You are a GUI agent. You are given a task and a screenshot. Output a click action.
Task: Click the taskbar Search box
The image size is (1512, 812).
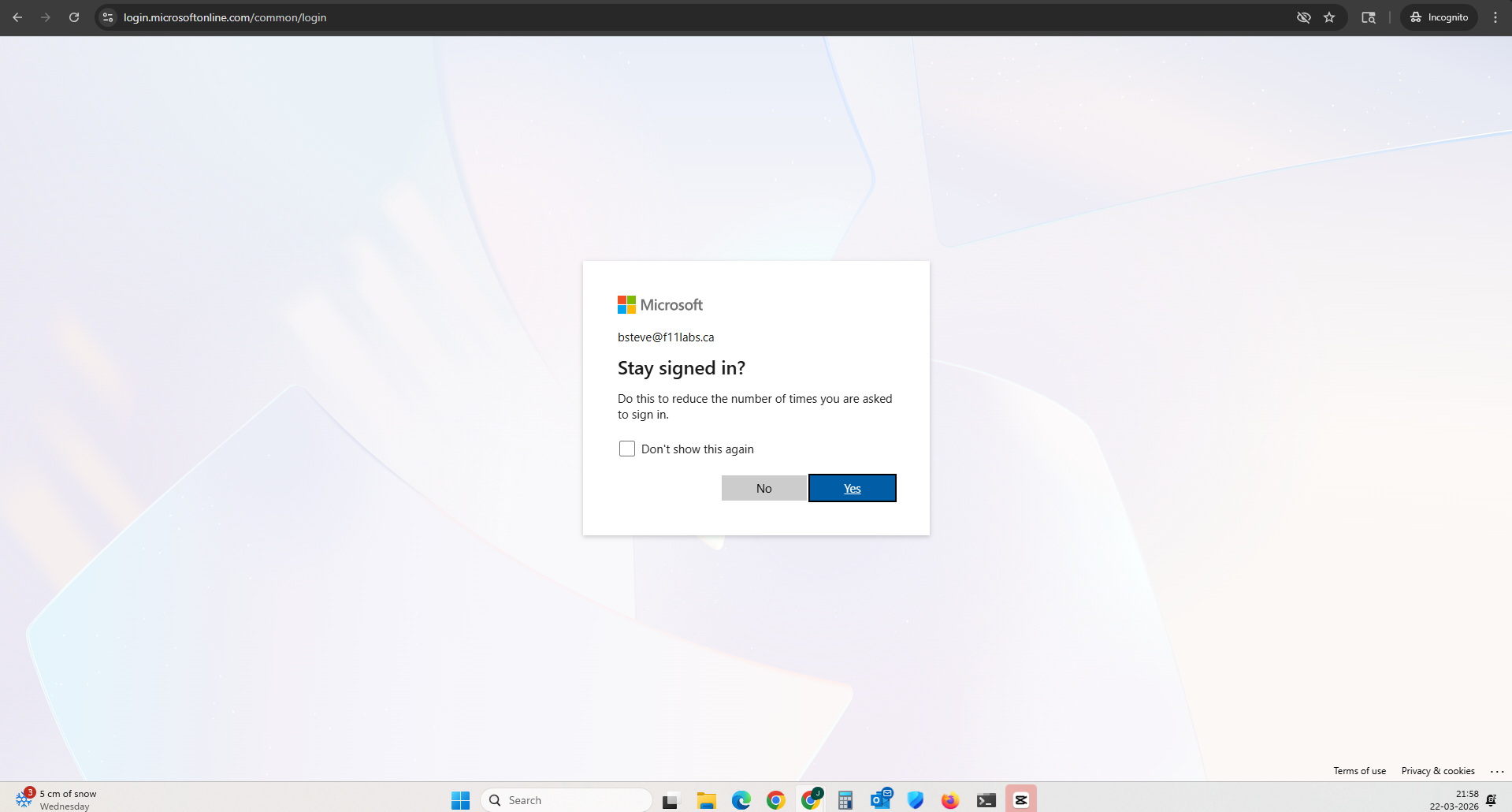(567, 800)
